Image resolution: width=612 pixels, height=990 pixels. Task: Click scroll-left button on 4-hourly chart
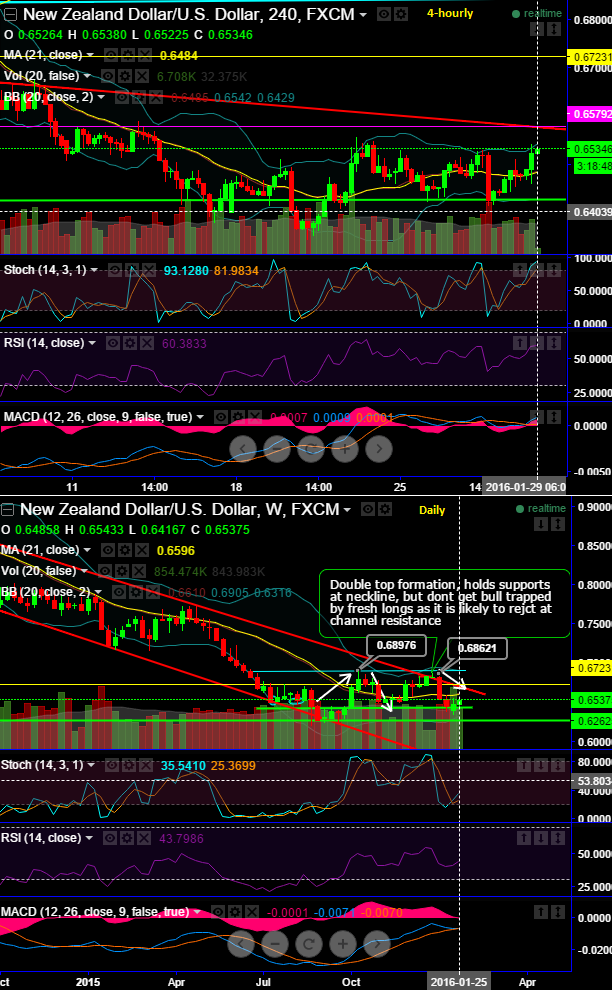[243, 448]
